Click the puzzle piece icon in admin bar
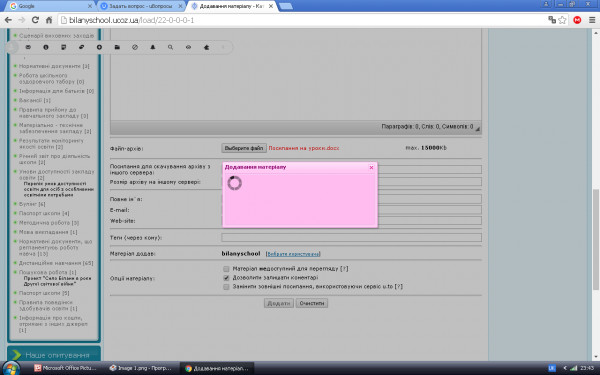 click(206, 47)
